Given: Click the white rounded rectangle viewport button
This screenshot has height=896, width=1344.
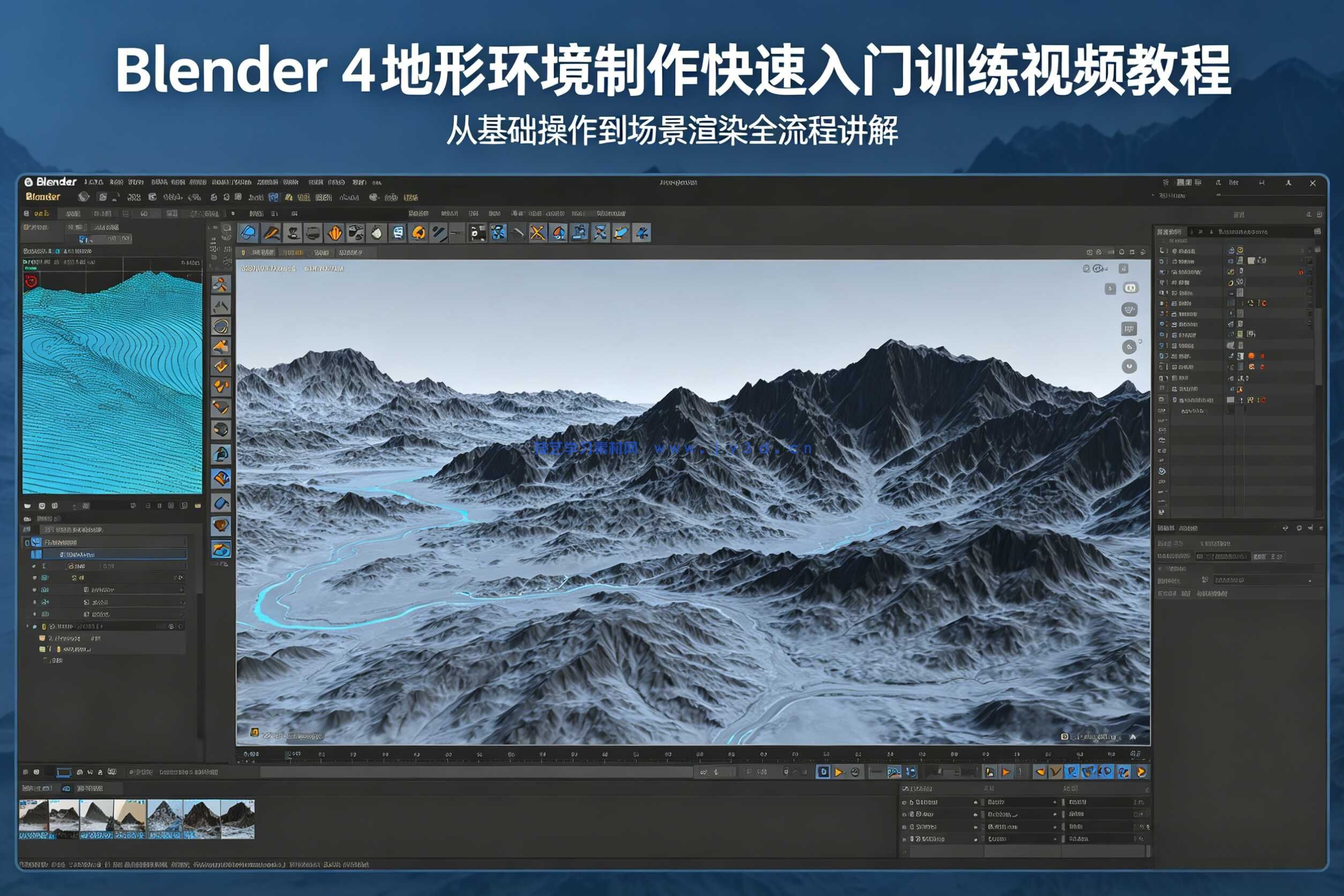Looking at the screenshot, I should [x=1130, y=288].
